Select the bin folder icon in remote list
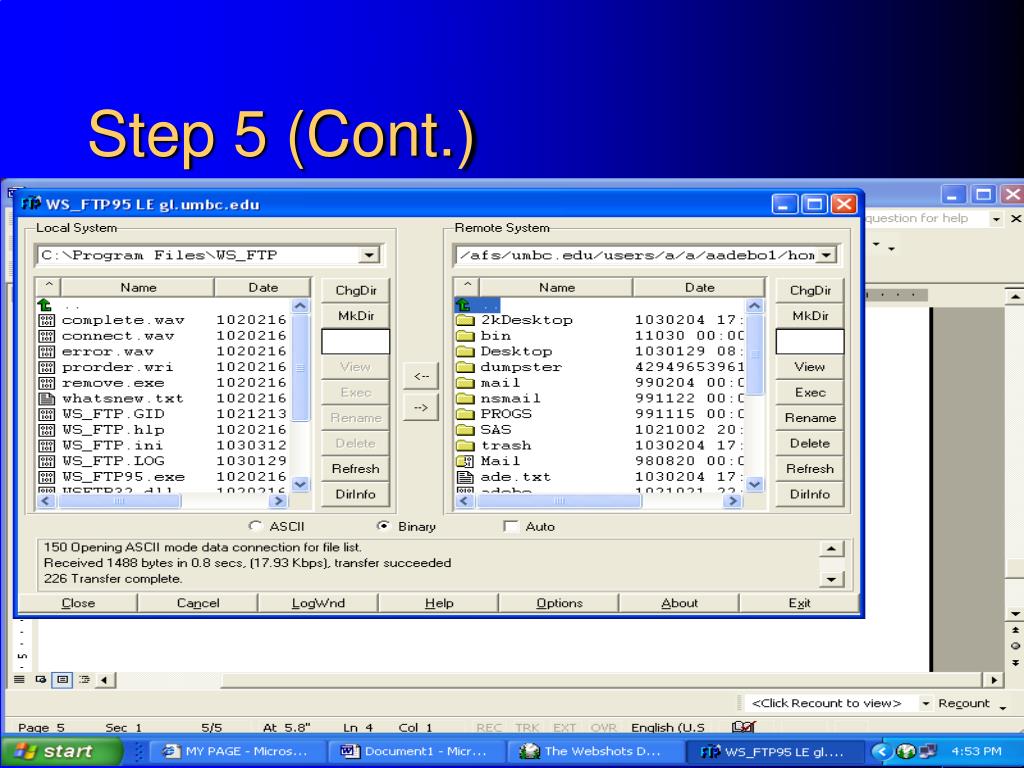 tap(465, 336)
